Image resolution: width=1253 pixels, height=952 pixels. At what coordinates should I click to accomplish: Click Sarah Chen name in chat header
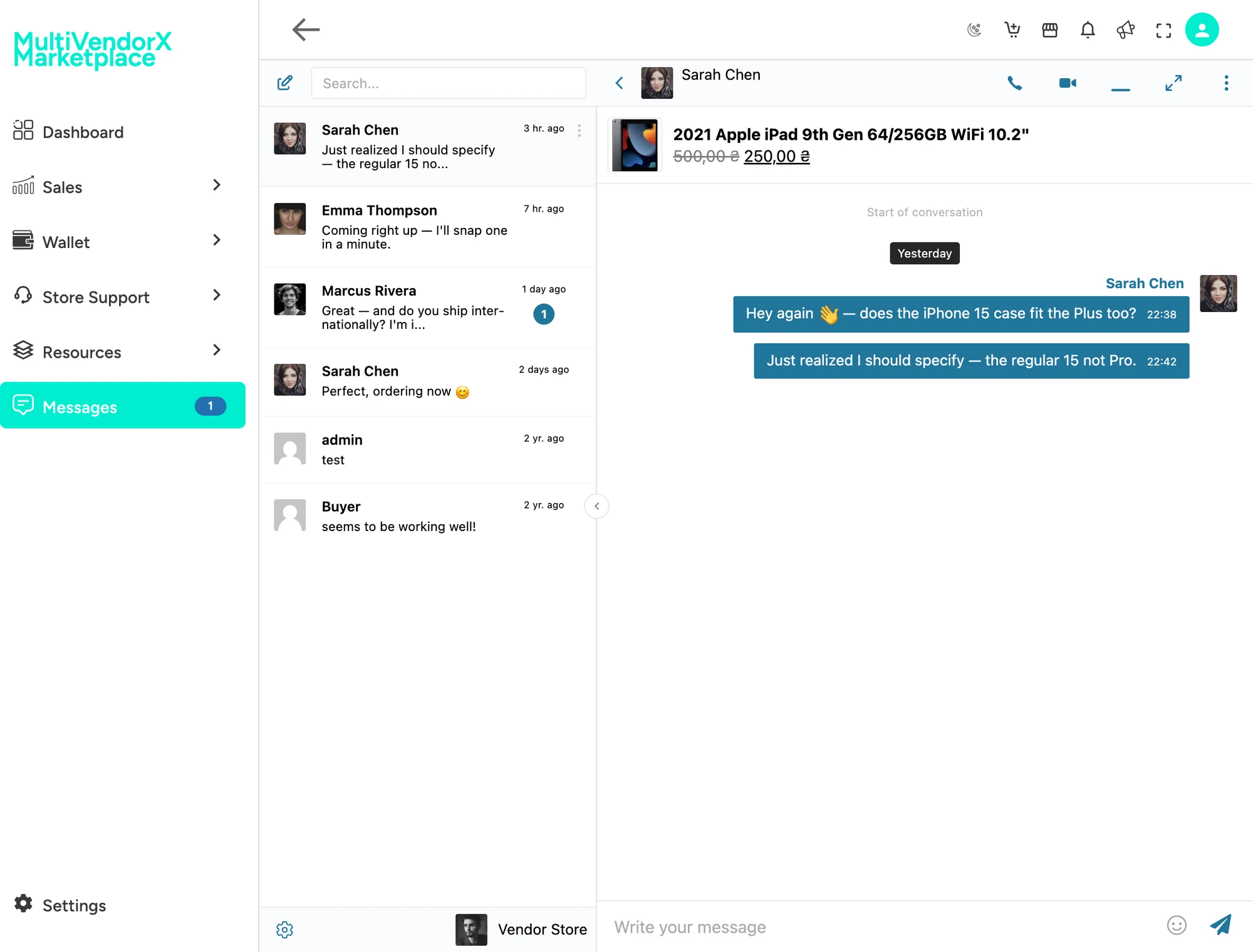tap(720, 75)
